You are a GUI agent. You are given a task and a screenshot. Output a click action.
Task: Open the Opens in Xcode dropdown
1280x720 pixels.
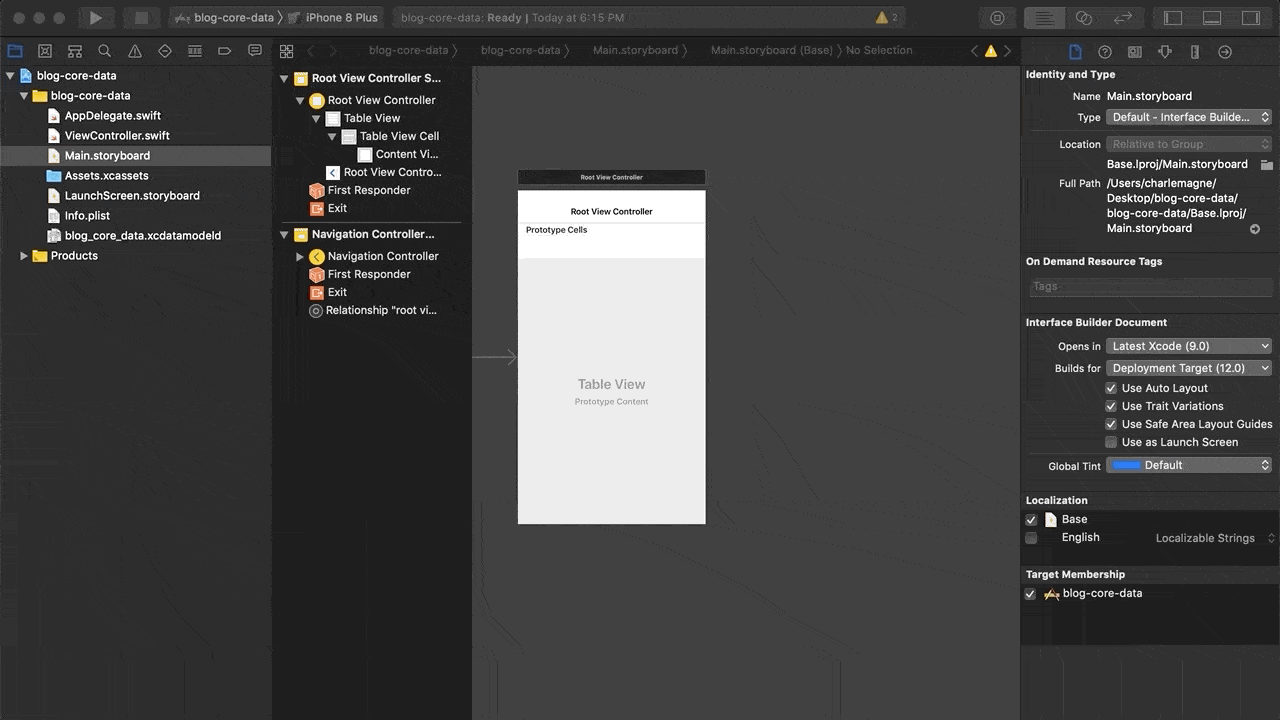click(1189, 346)
